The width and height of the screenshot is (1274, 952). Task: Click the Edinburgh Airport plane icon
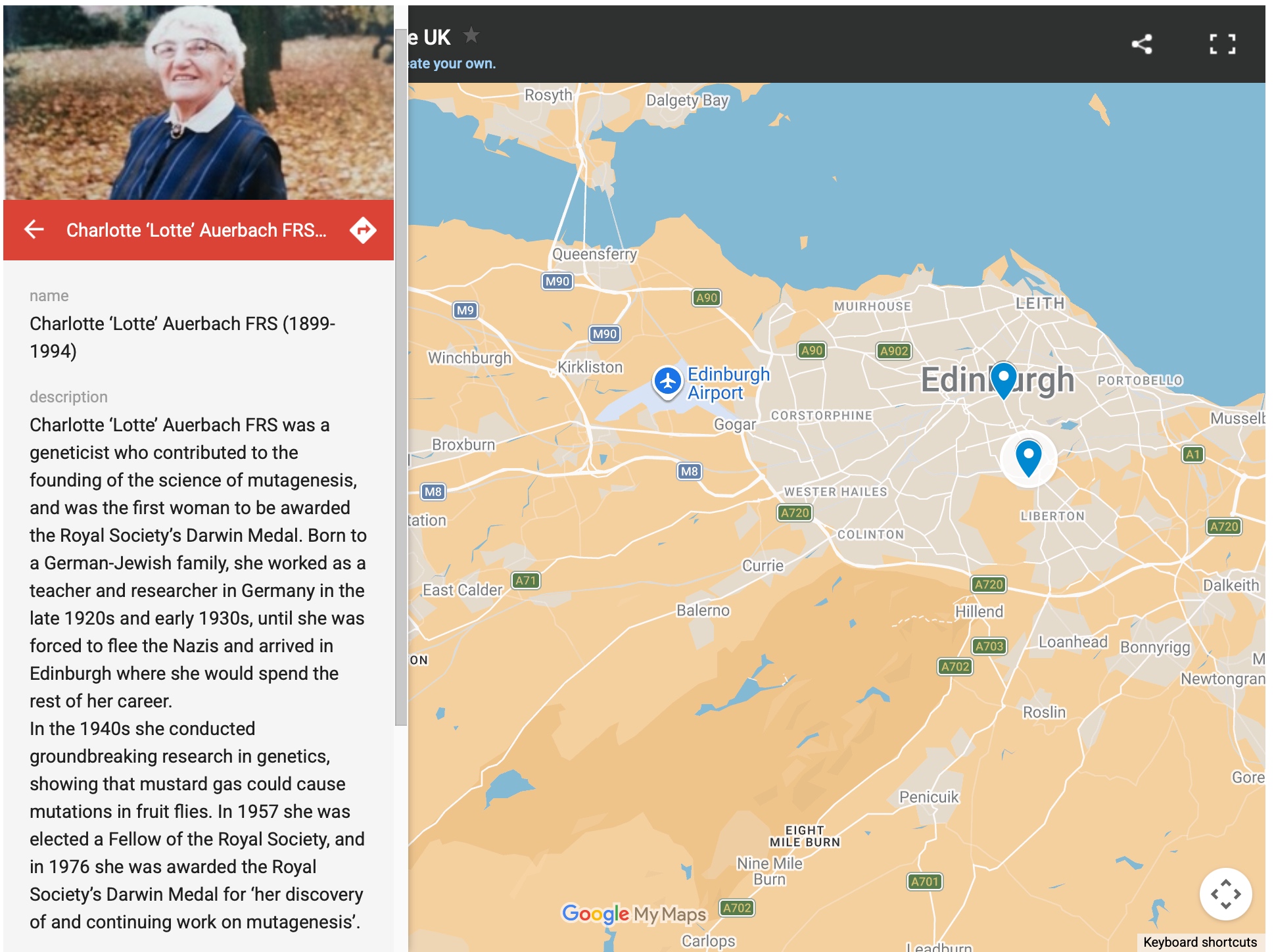click(668, 381)
